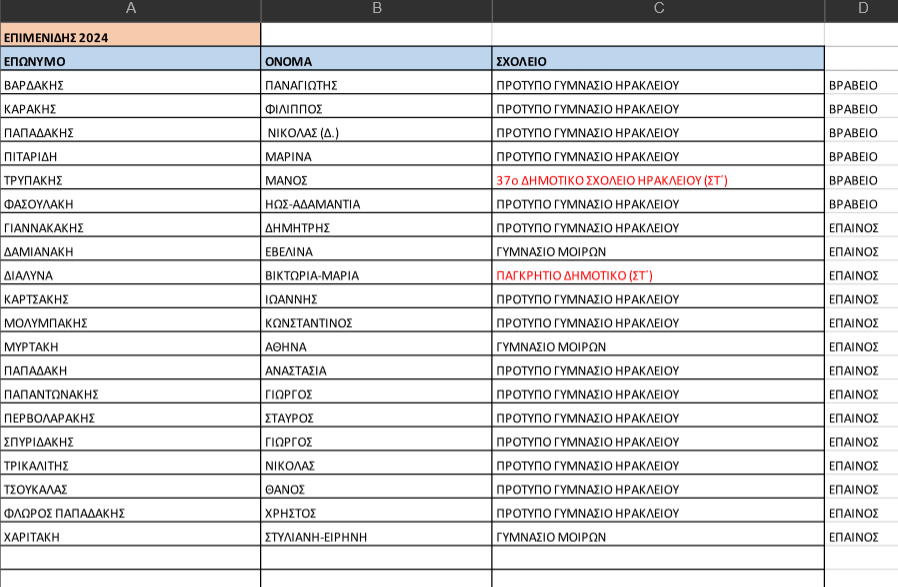Select the cell with ΣΤΥΛΙΑΝΗ-ΕΙΡΗΝΗ
This screenshot has width=898, height=587.
click(376, 537)
